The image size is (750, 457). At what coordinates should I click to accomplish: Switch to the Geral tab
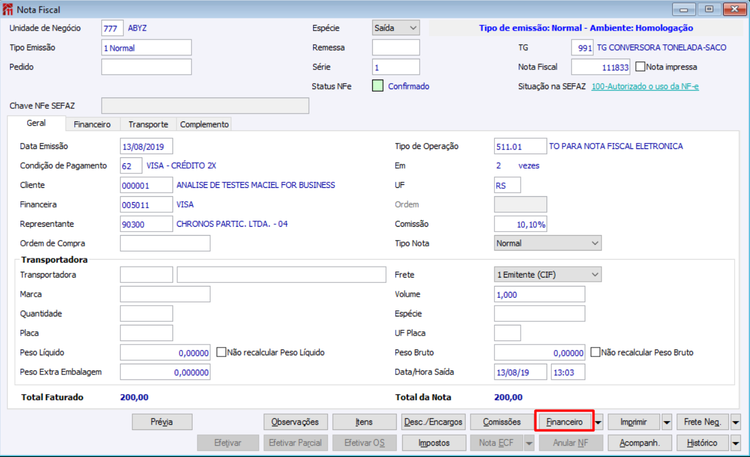pos(36,123)
